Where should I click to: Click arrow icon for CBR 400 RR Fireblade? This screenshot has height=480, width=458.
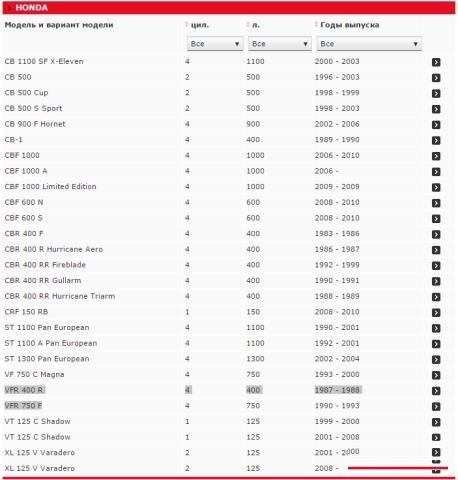pos(436,266)
